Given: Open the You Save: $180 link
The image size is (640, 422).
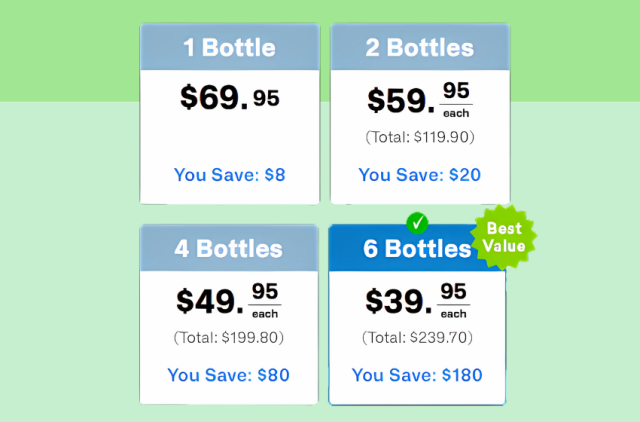Looking at the screenshot, I should (417, 375).
